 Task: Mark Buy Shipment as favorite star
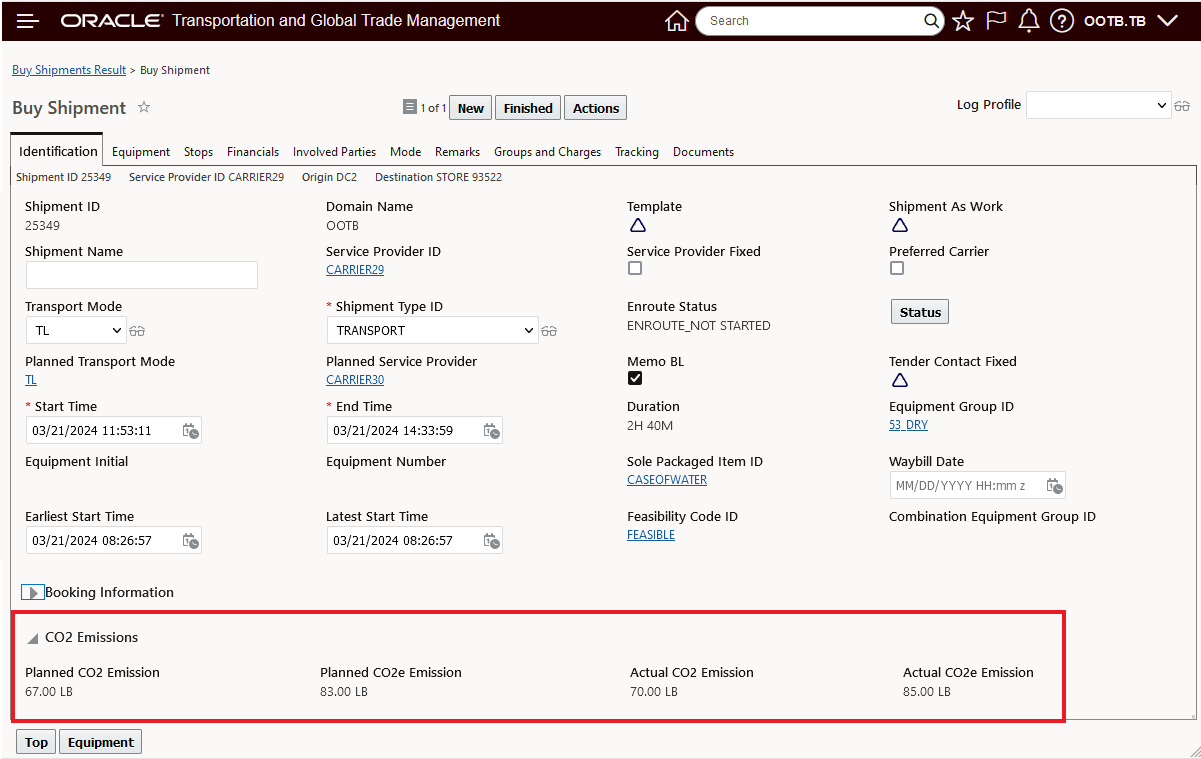click(x=144, y=107)
